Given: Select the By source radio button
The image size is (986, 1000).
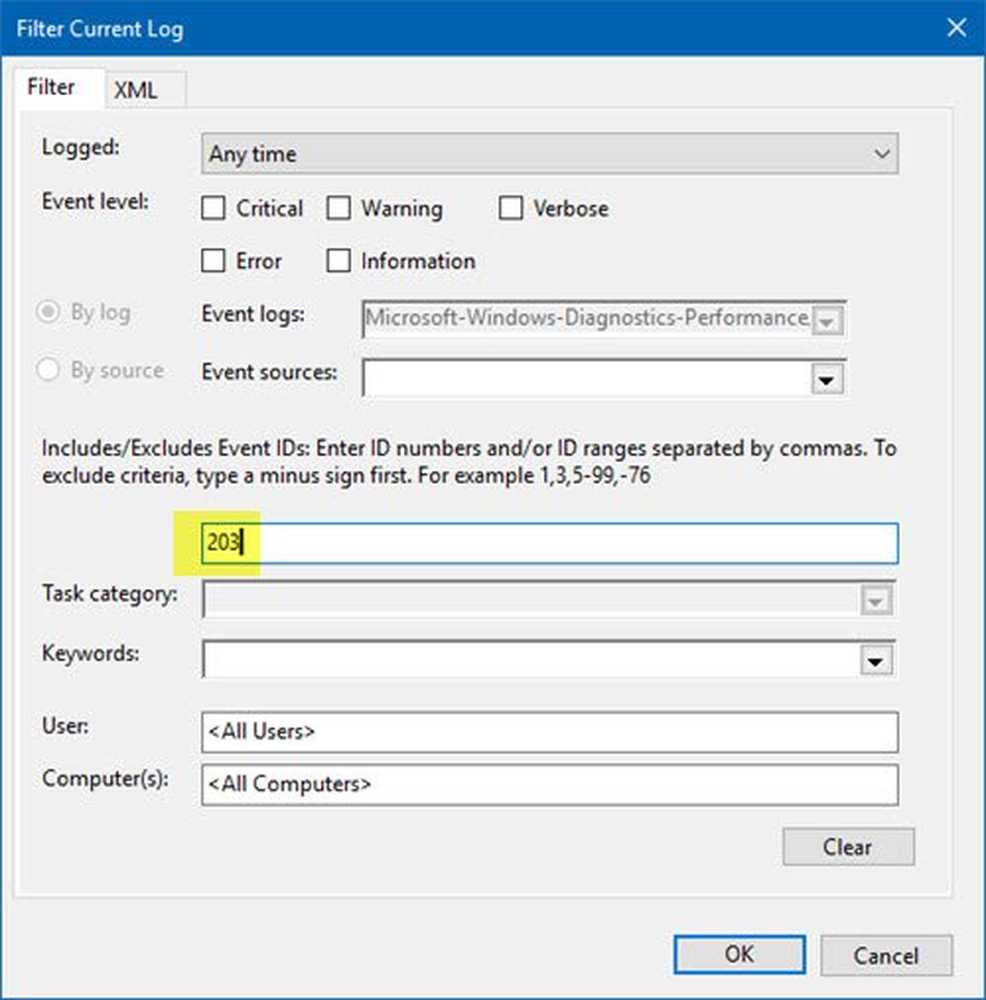Looking at the screenshot, I should pyautogui.click(x=48, y=369).
